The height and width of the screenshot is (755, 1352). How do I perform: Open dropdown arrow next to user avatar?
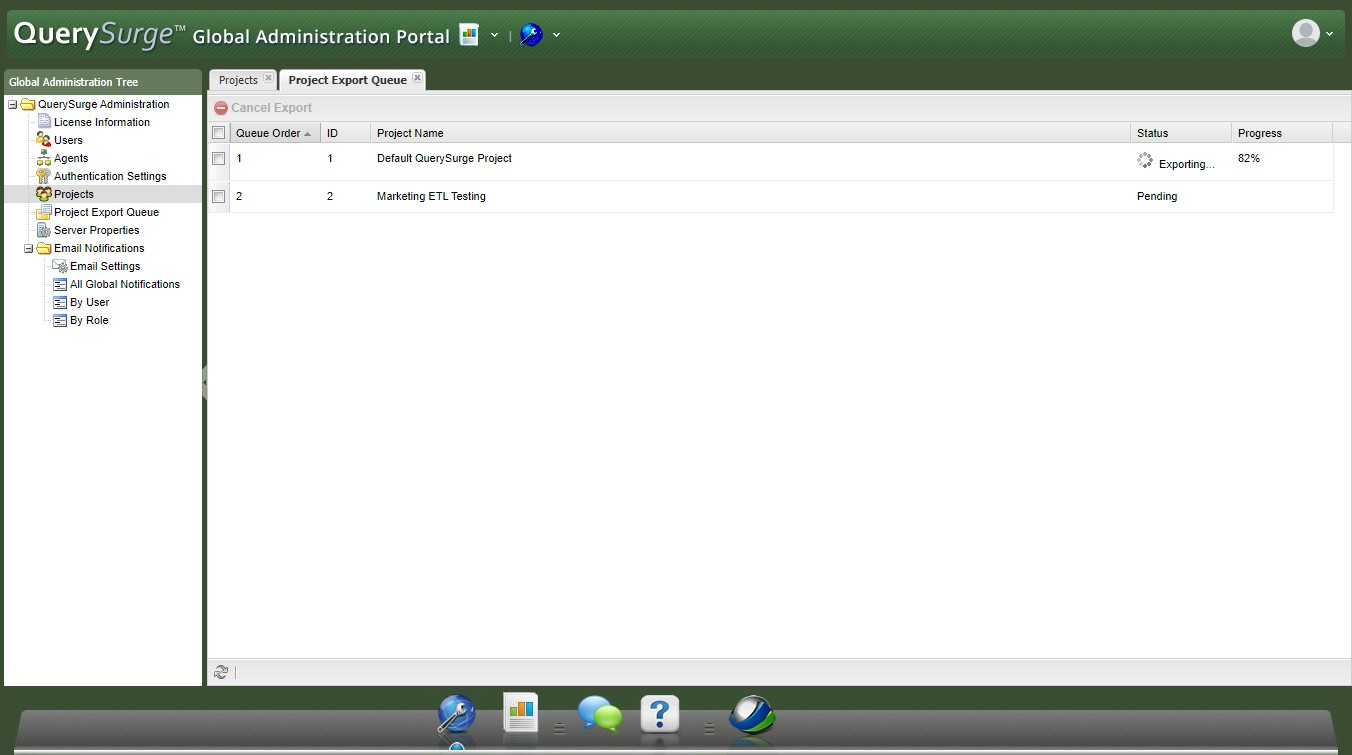click(x=1329, y=35)
